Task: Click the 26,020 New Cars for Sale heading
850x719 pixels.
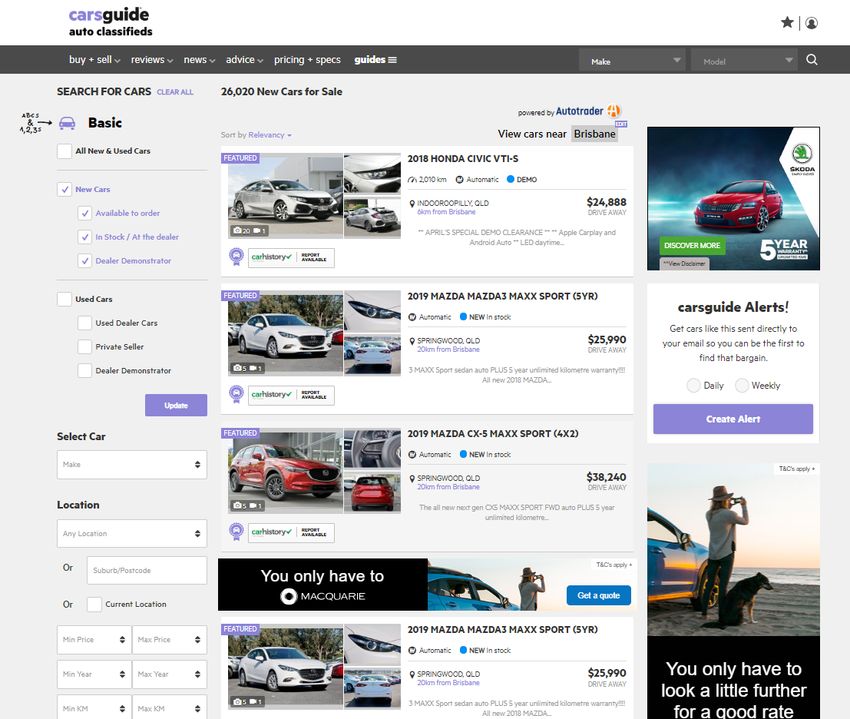Action: pos(281,92)
